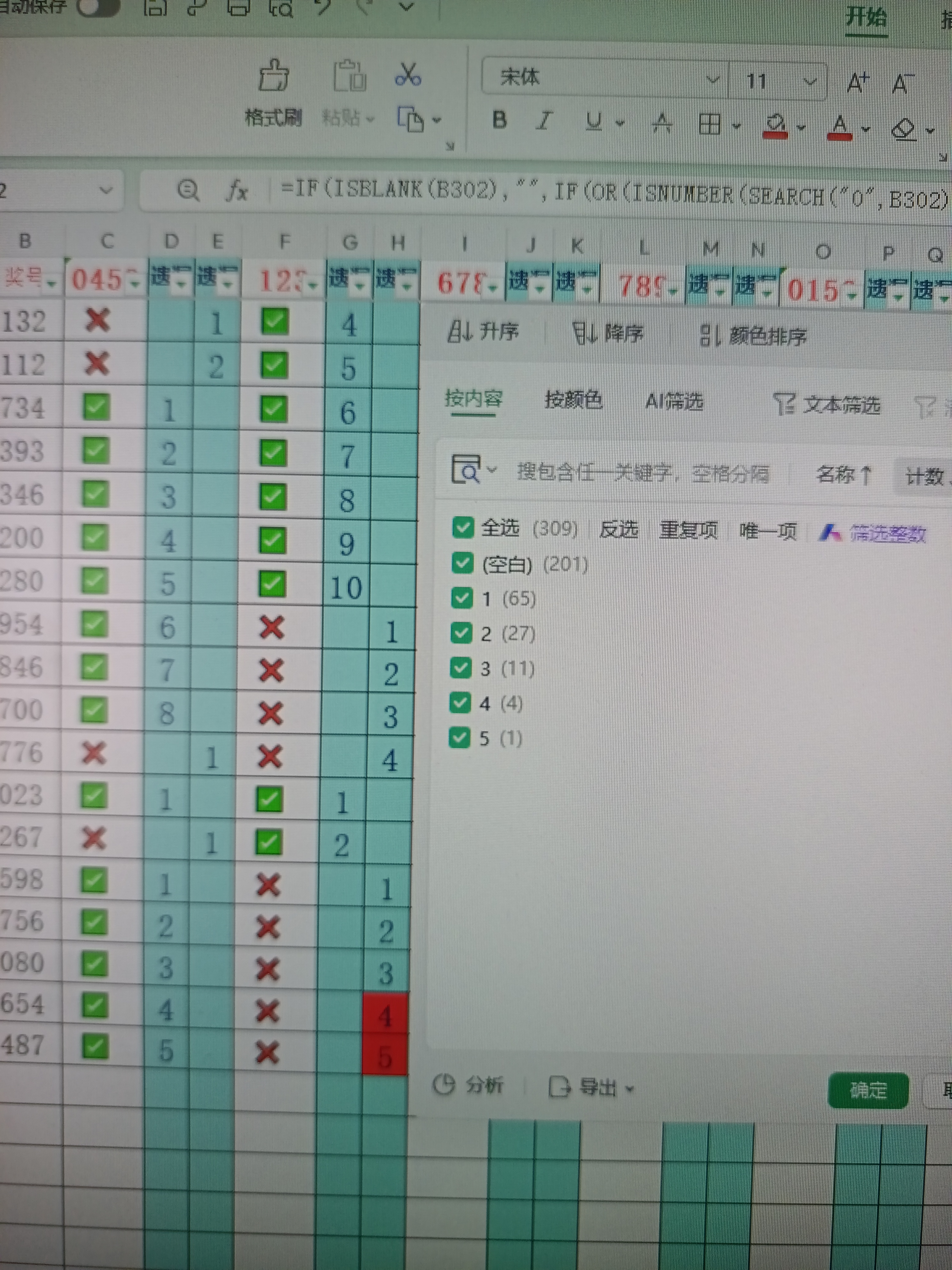Open clipboard group dialog launcher arrow
The width and height of the screenshot is (952, 1270).
tap(450, 146)
